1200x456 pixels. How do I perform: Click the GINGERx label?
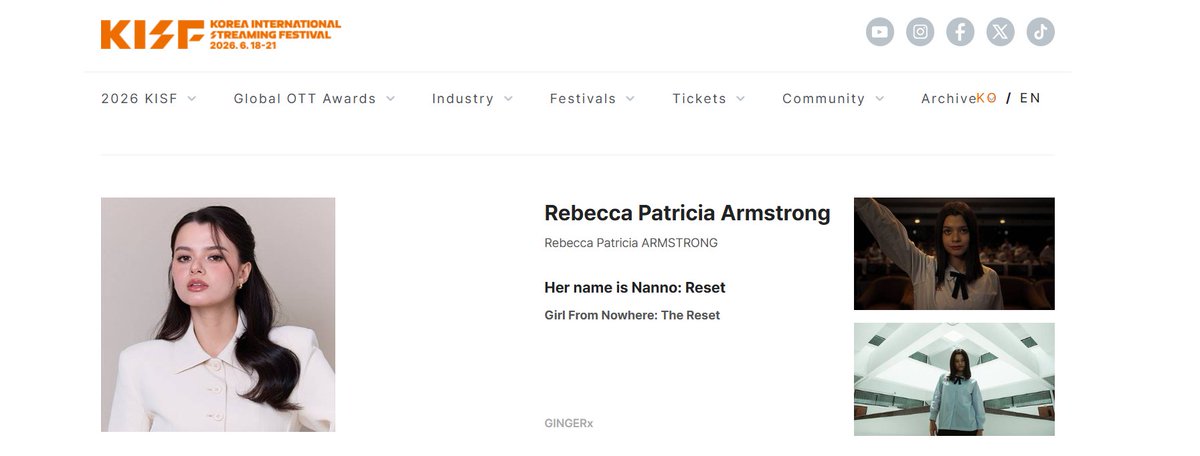tap(569, 423)
